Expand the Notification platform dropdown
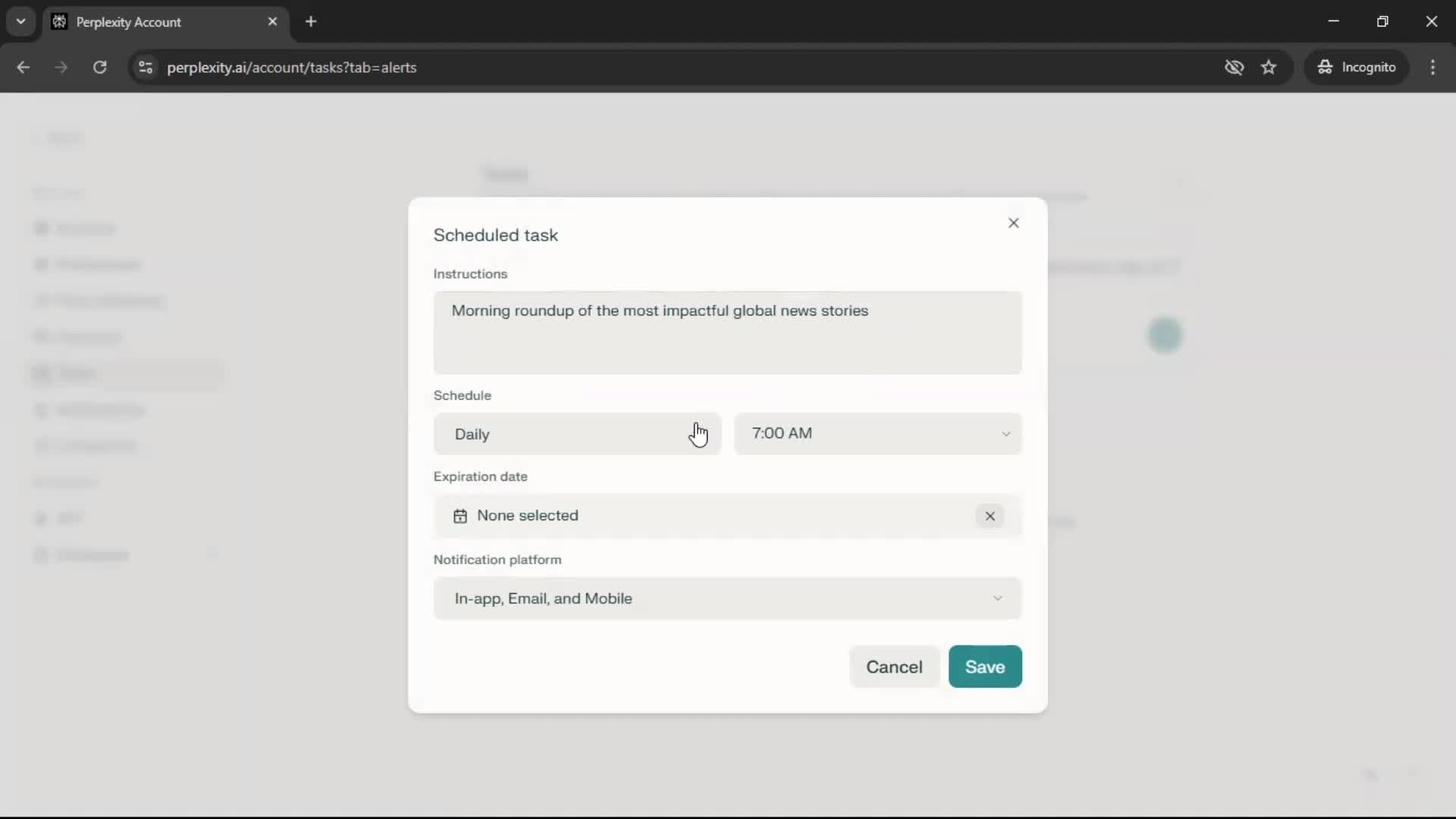 [726, 598]
